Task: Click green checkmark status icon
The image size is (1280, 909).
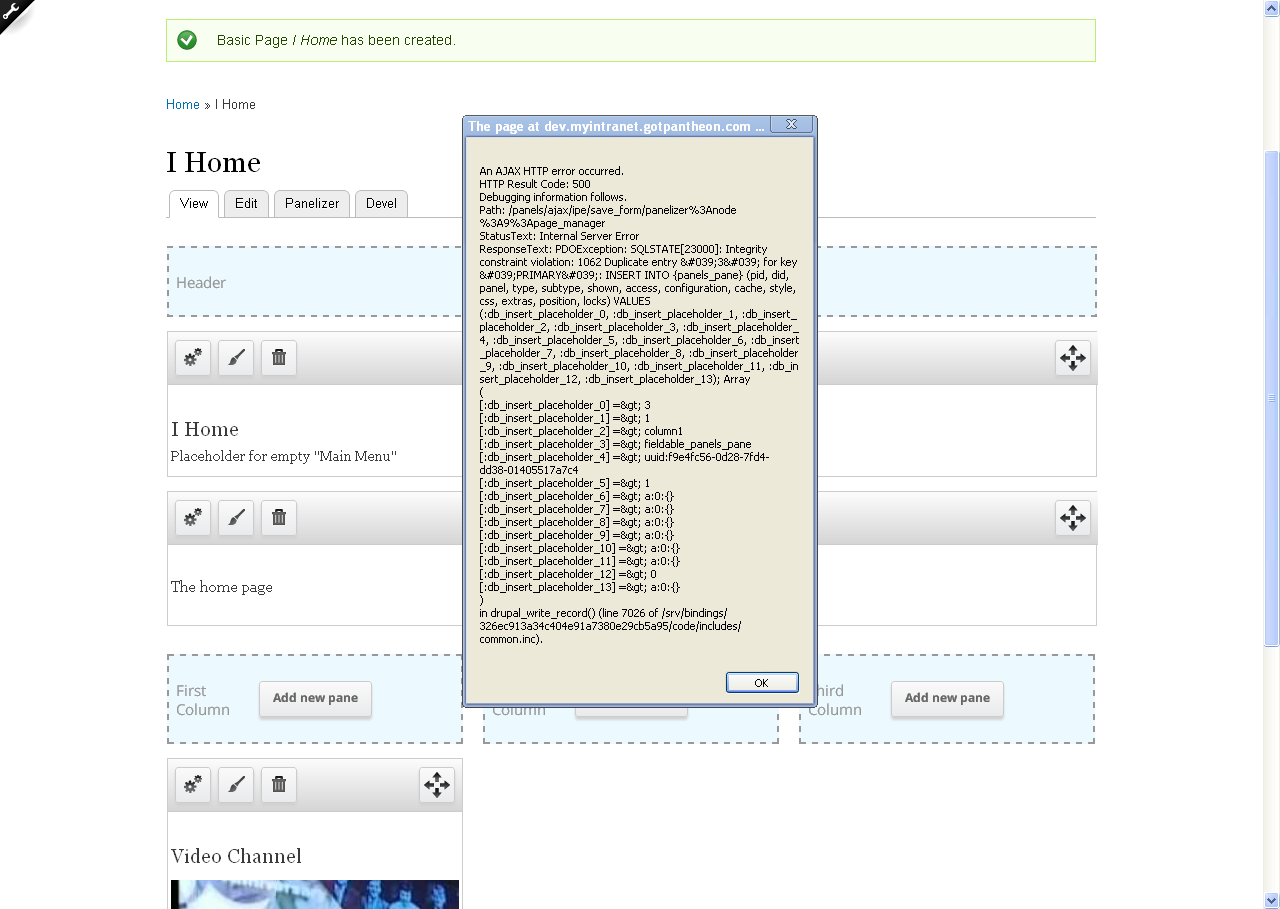Action: pos(187,40)
